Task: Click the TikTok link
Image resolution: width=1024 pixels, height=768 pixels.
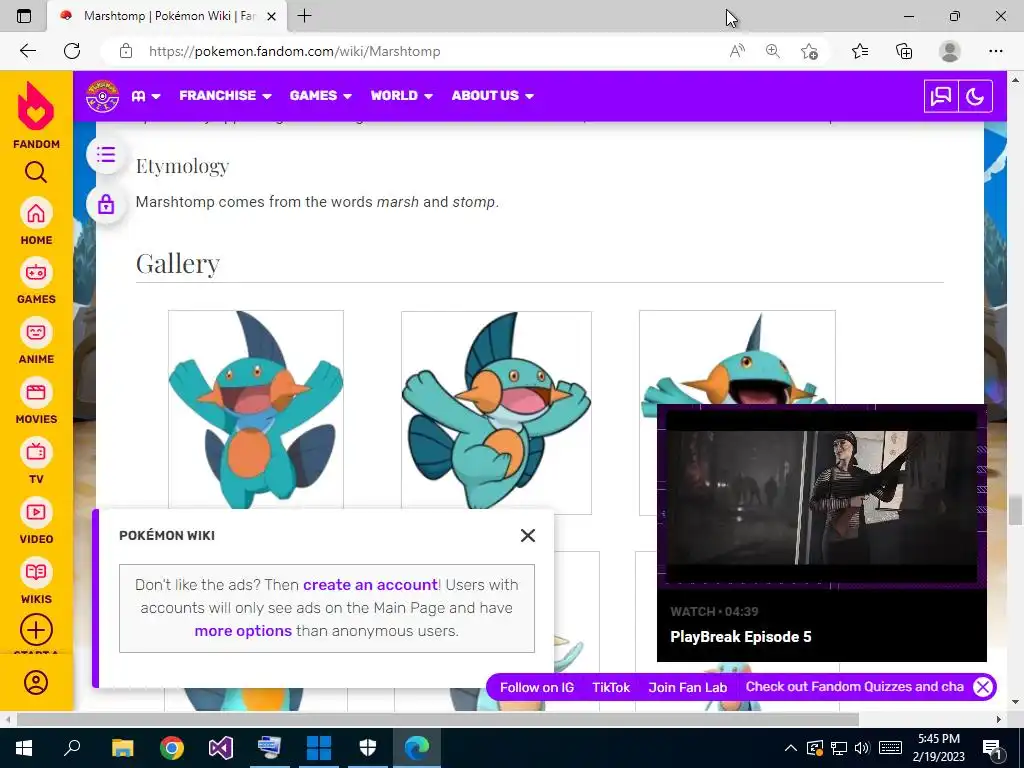Action: [611, 687]
